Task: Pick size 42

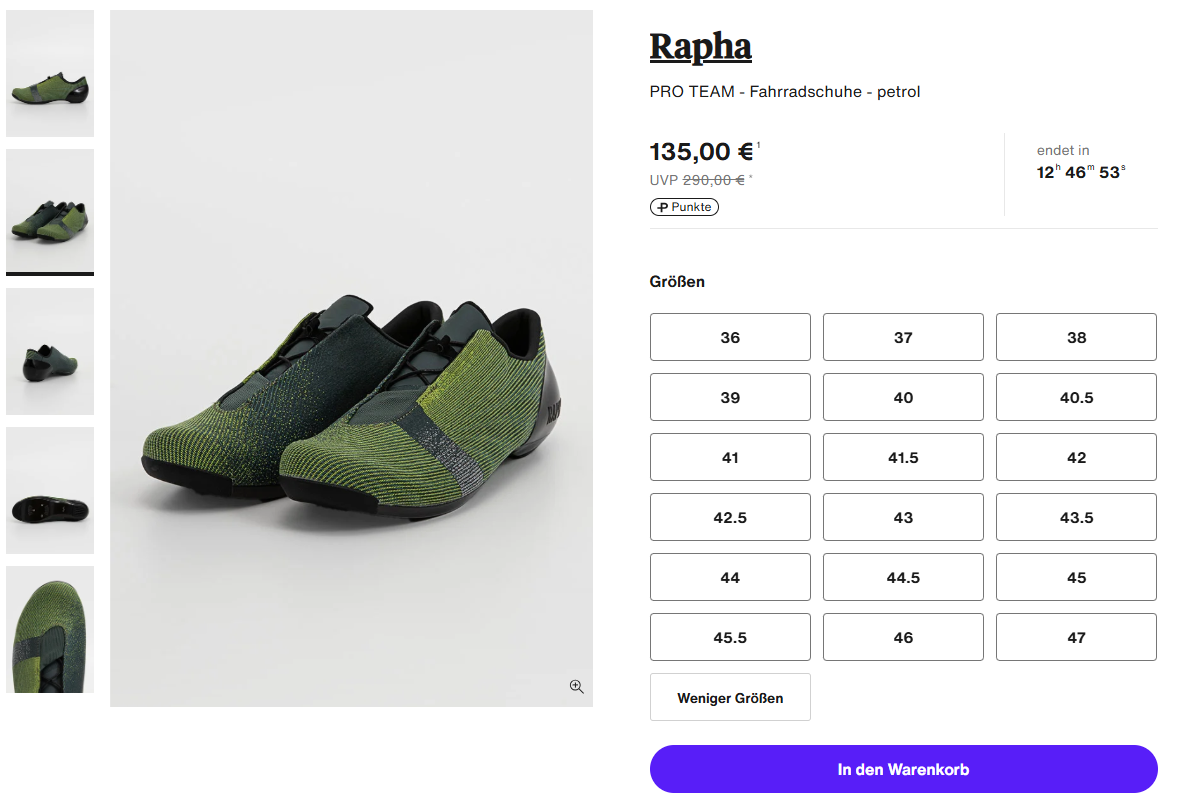Action: pos(1076,457)
